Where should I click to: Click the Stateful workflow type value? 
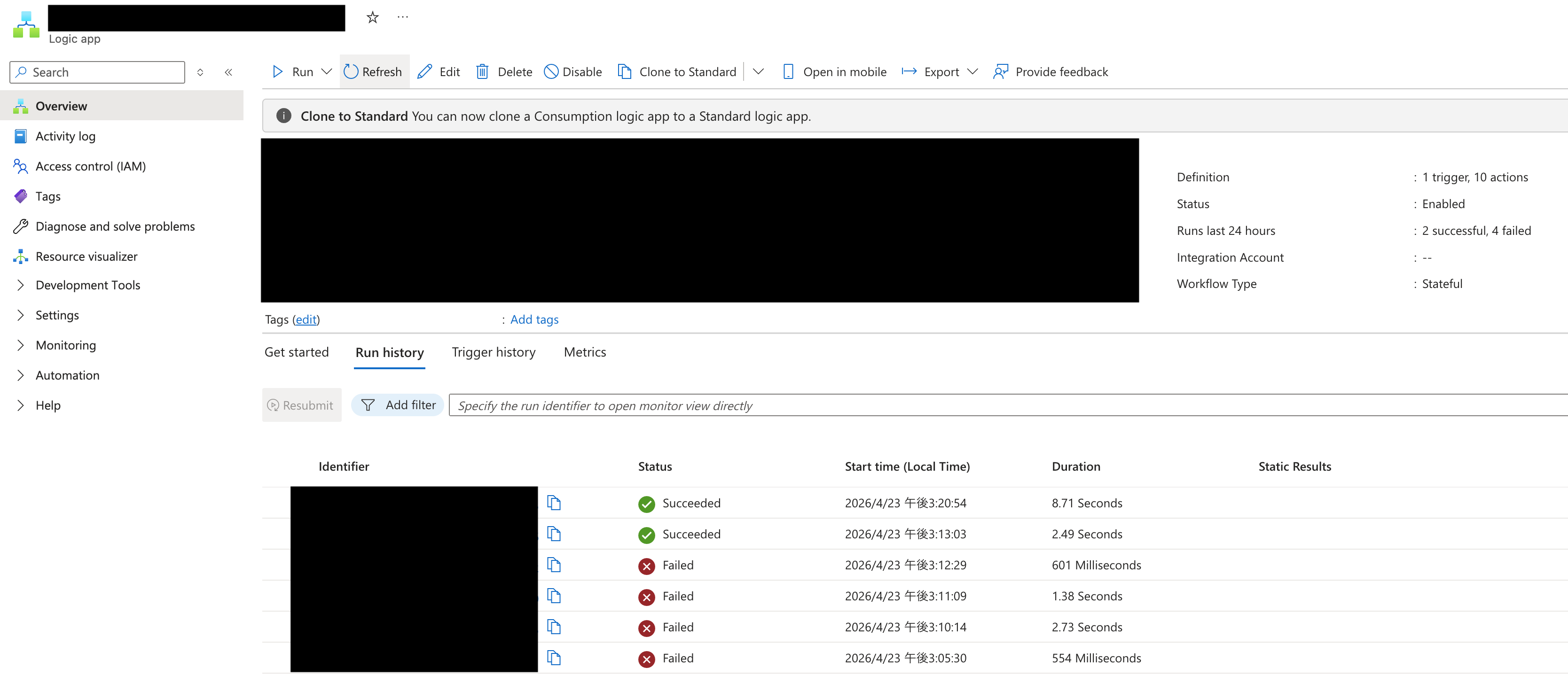tap(1442, 283)
